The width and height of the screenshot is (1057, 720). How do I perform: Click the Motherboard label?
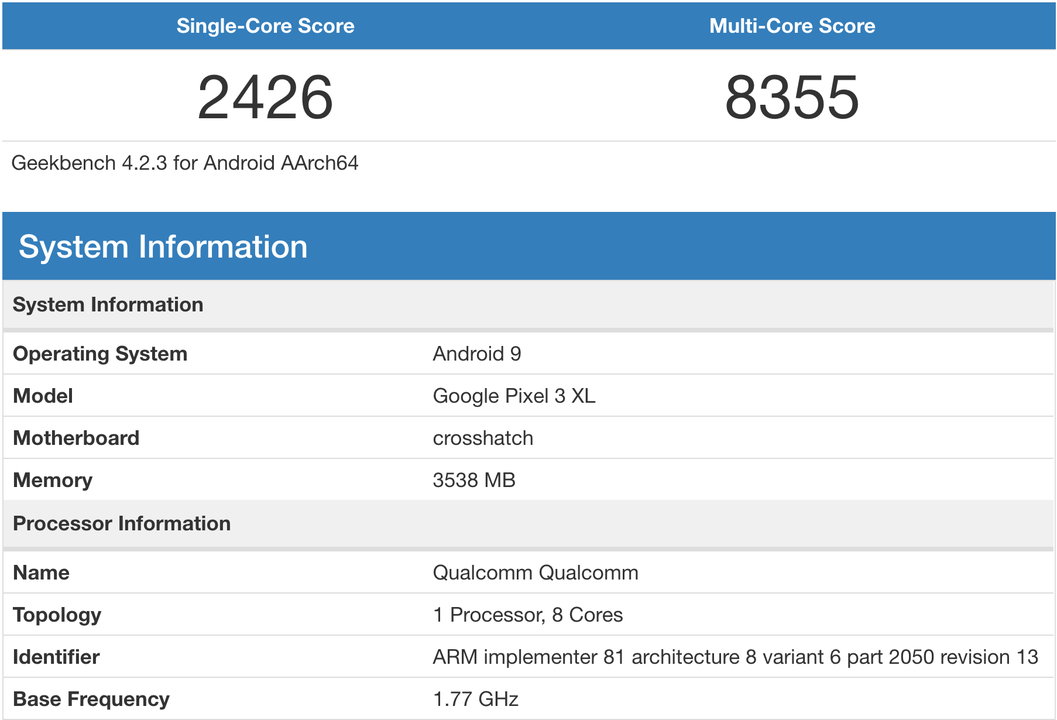[x=76, y=438]
